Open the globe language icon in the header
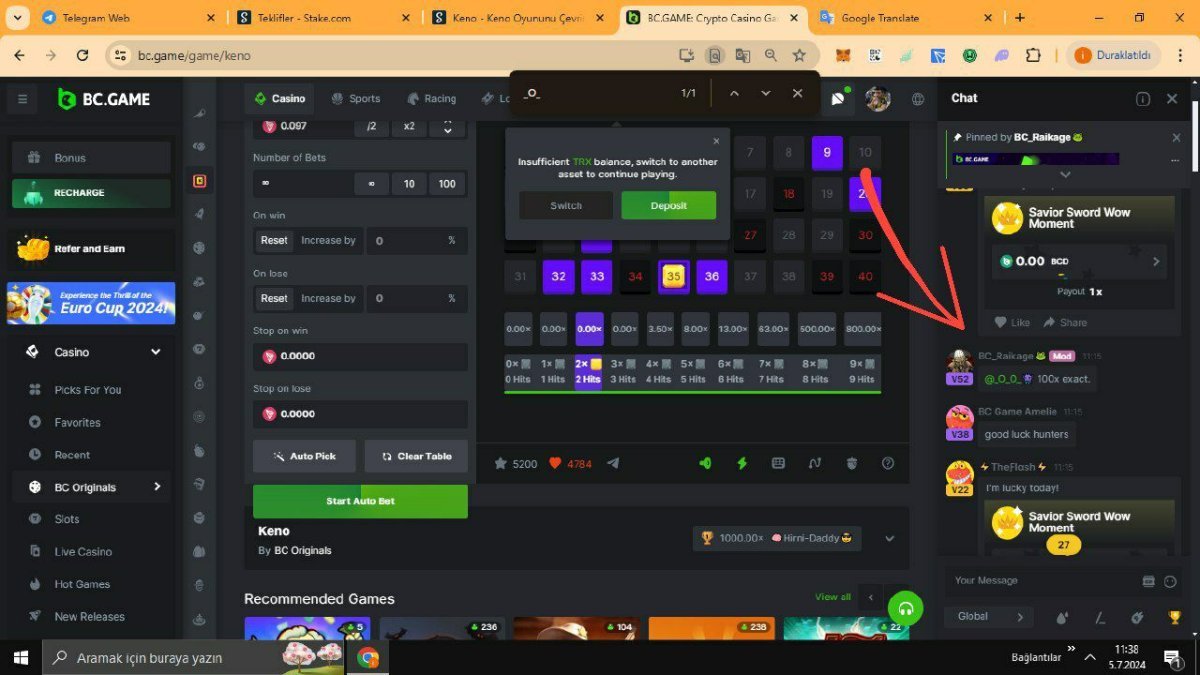 [918, 98]
